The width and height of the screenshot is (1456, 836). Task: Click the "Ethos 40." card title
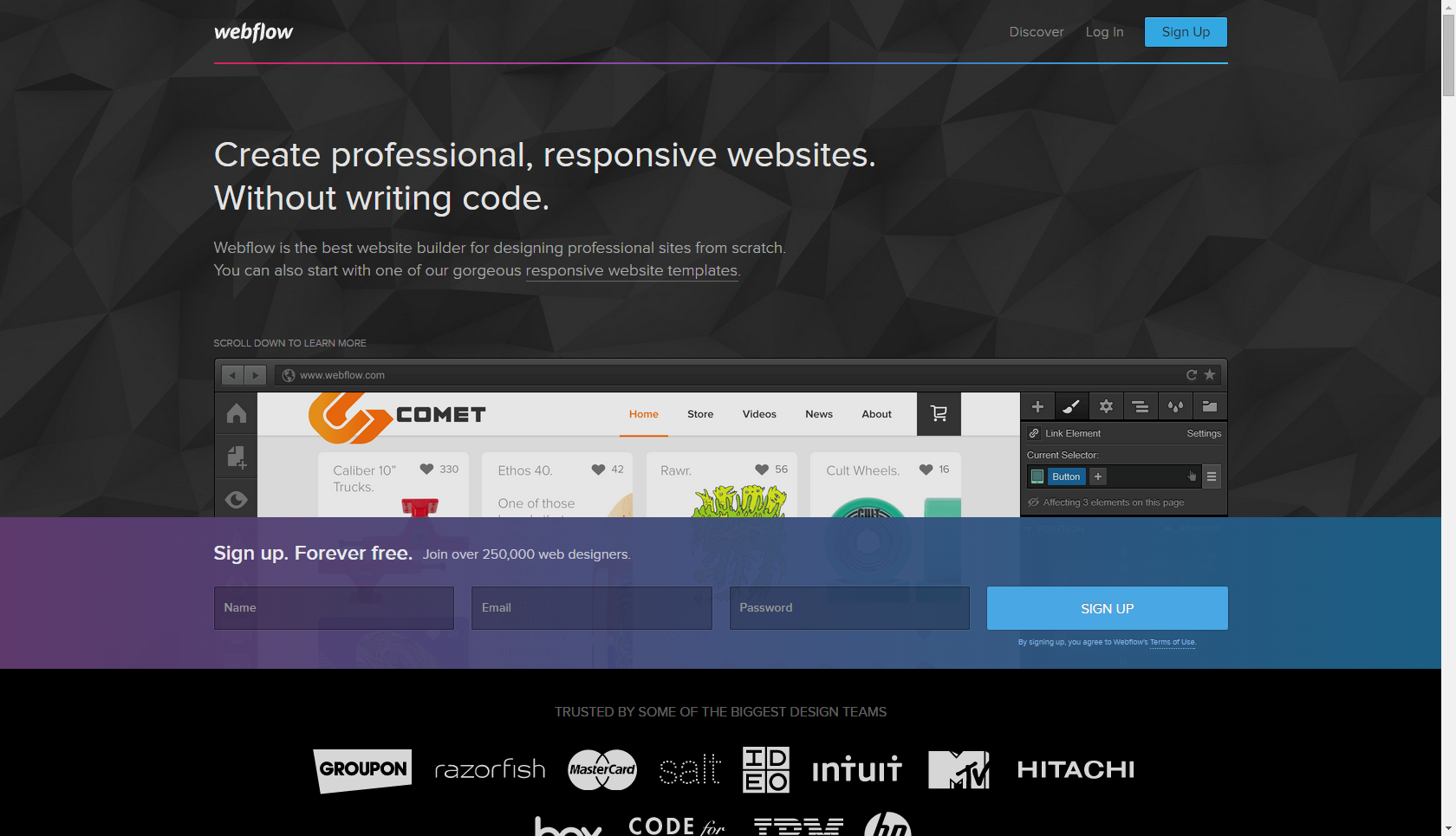525,470
